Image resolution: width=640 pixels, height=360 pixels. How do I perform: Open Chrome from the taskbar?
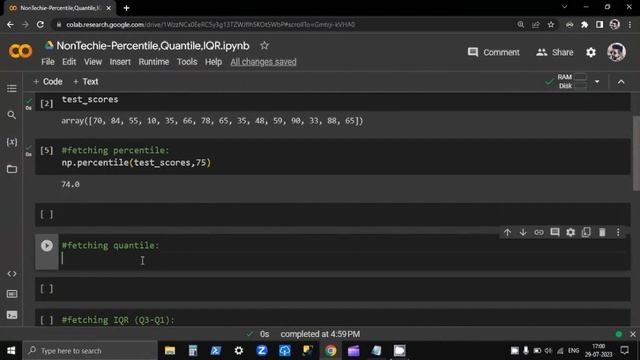(x=331, y=351)
